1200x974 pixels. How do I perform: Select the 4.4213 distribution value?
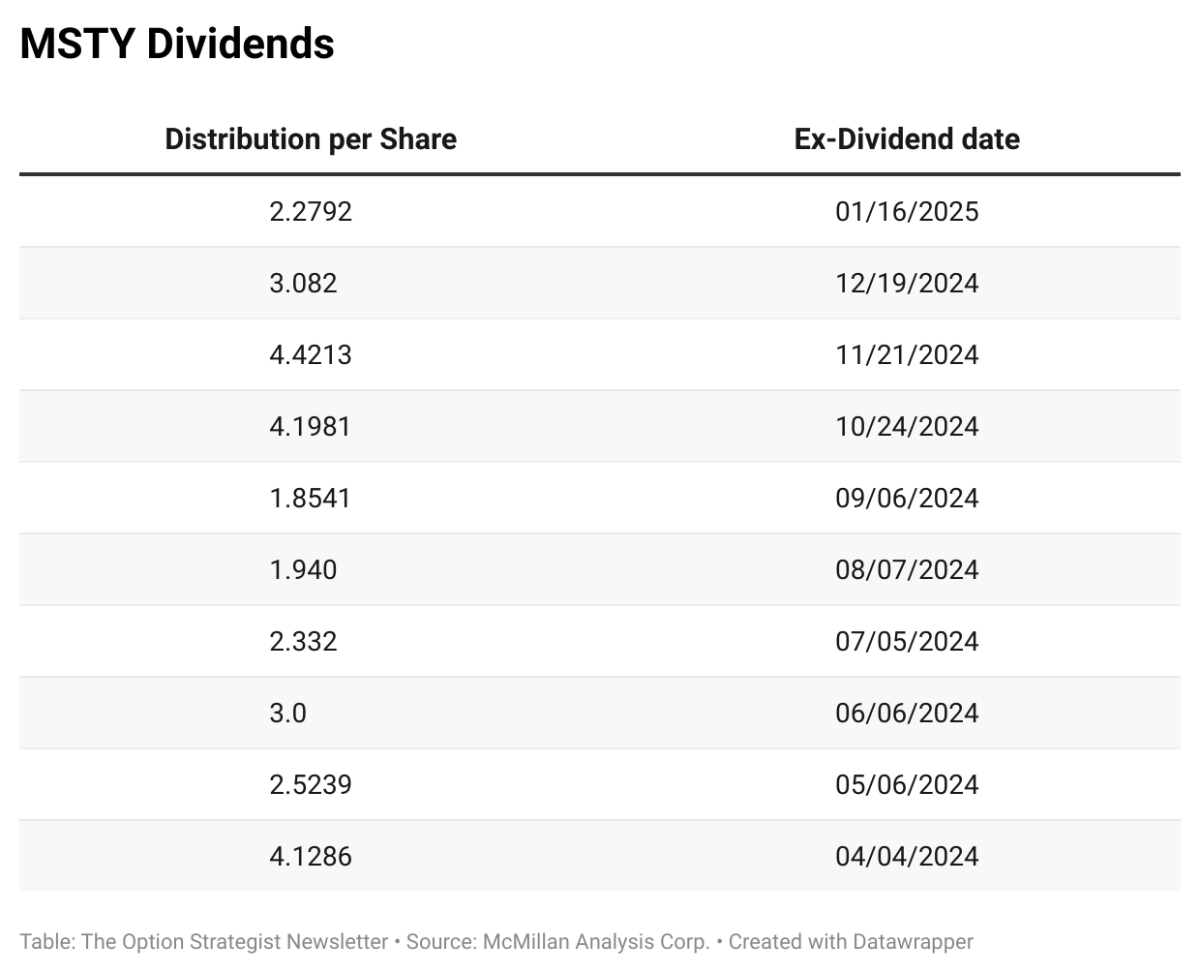[x=310, y=355]
